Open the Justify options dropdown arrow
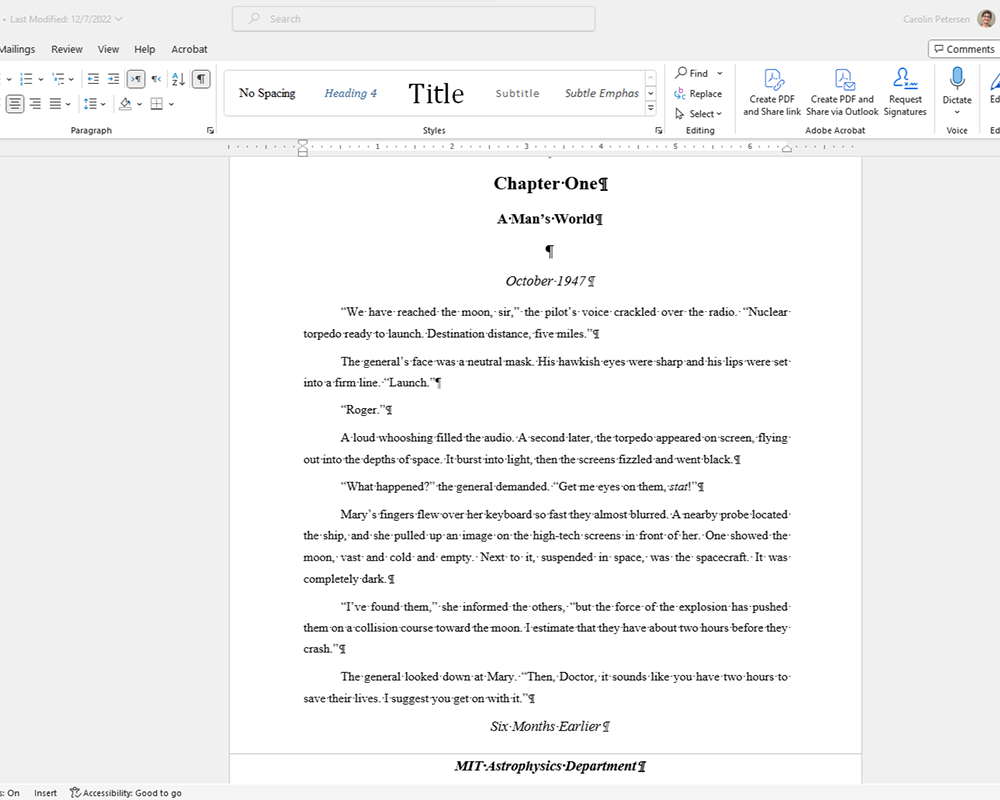 pyautogui.click(x=68, y=104)
